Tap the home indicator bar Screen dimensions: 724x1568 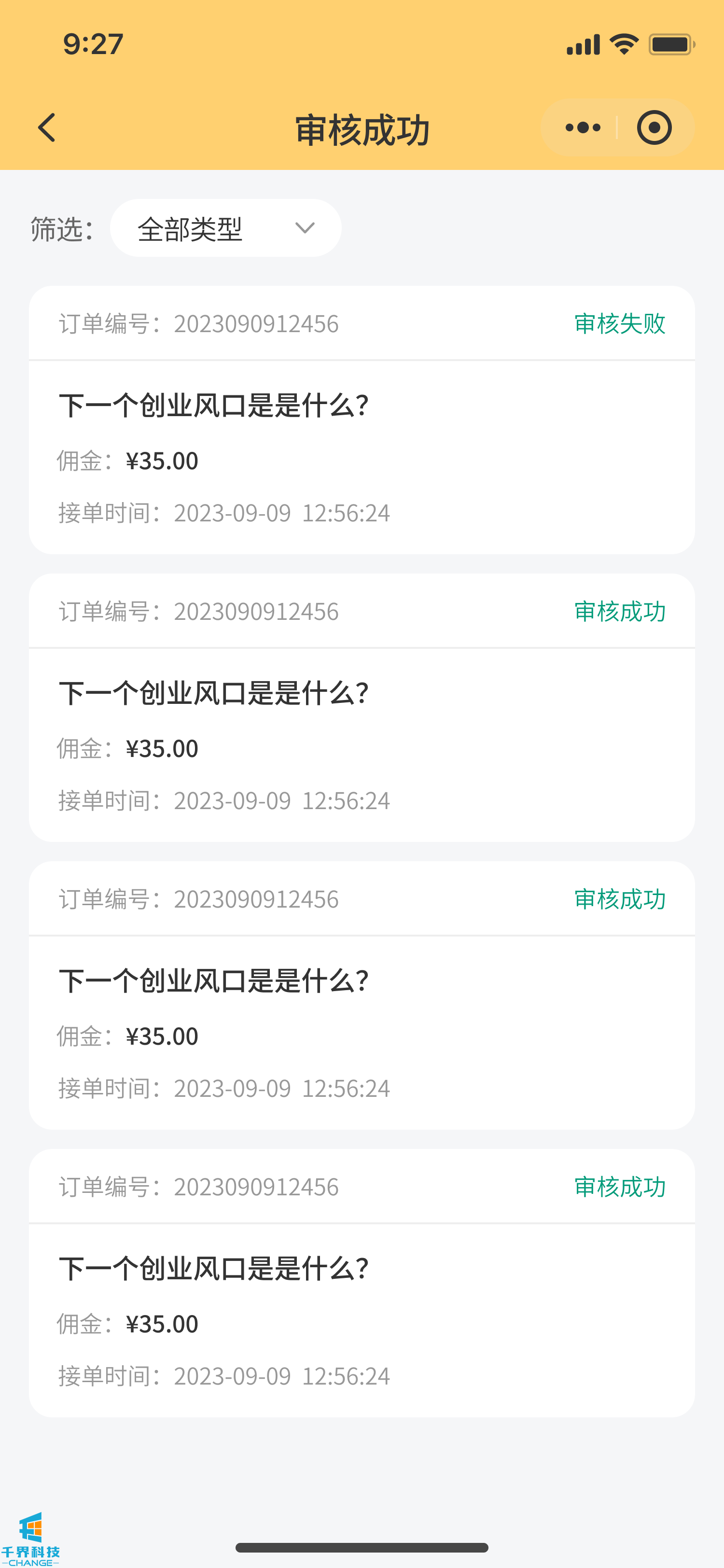362,1547
